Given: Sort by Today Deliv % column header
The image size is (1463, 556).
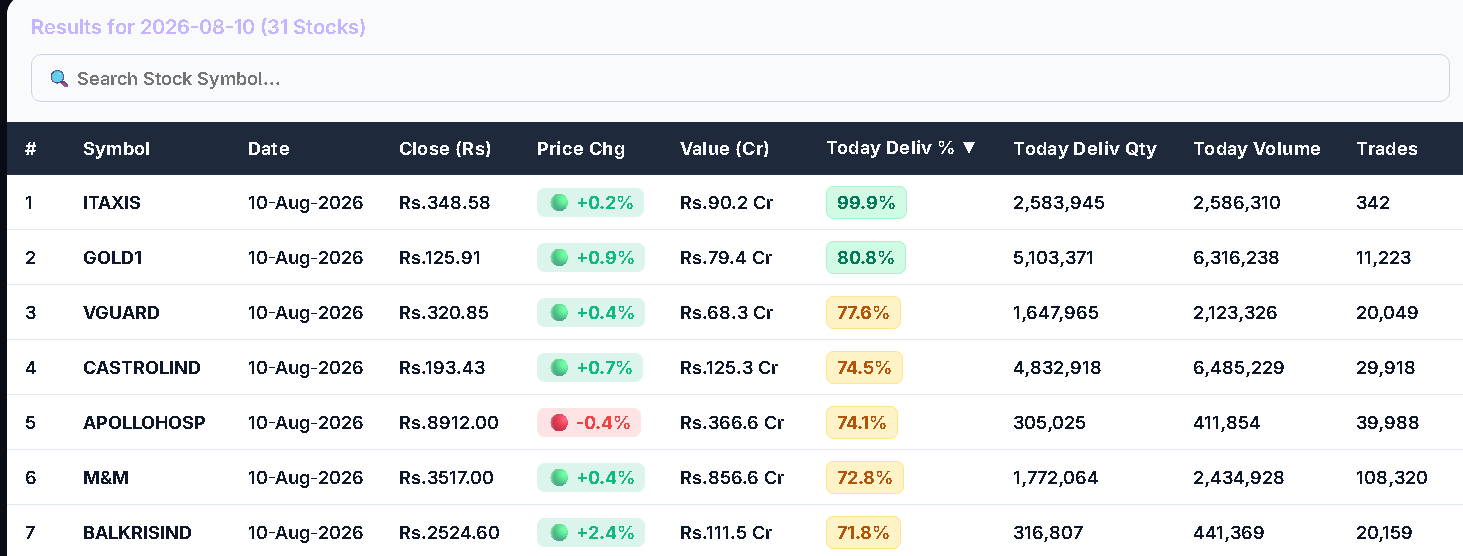Looking at the screenshot, I should (901, 148).
